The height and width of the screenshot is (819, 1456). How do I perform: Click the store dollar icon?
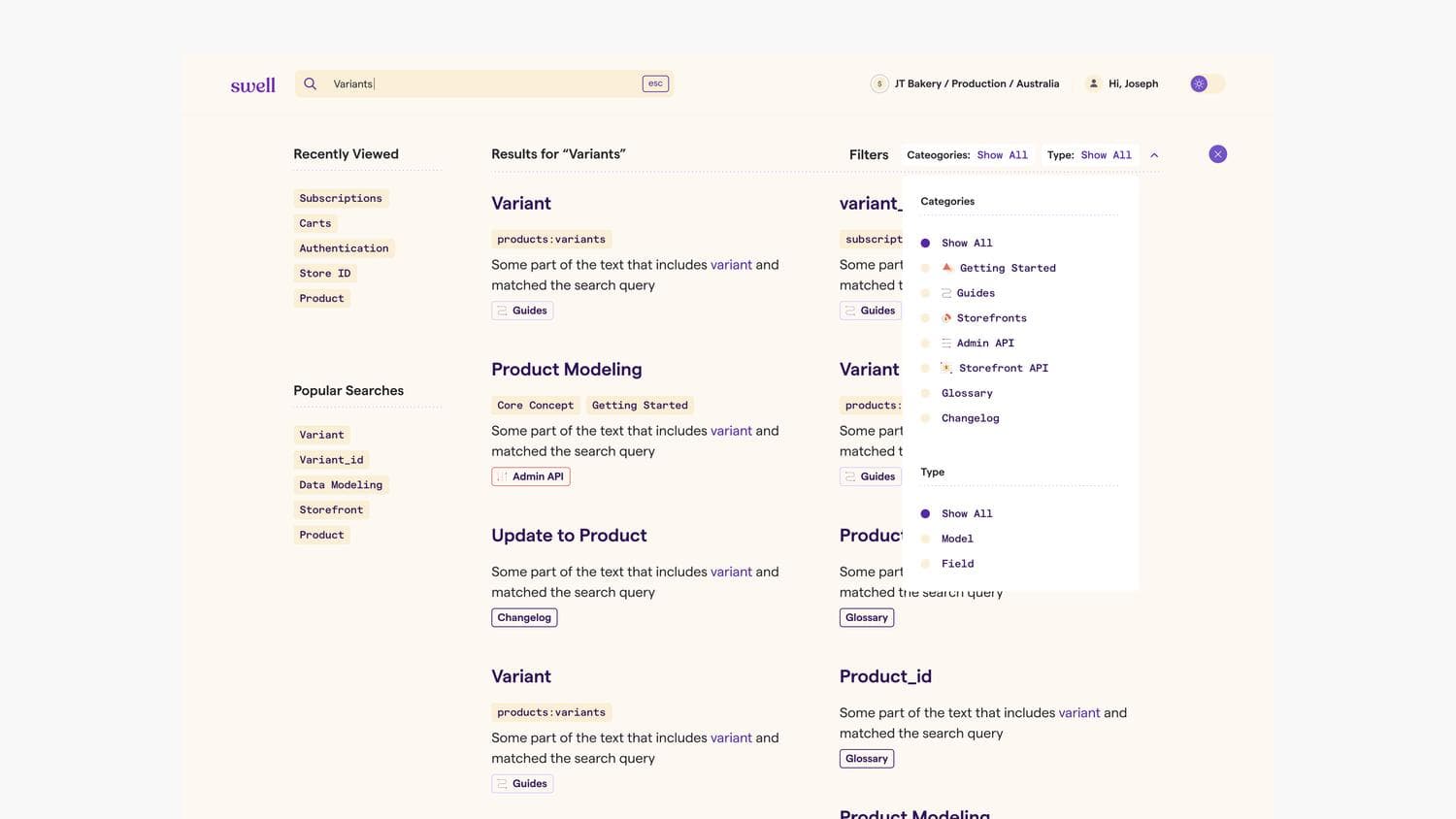point(879,84)
